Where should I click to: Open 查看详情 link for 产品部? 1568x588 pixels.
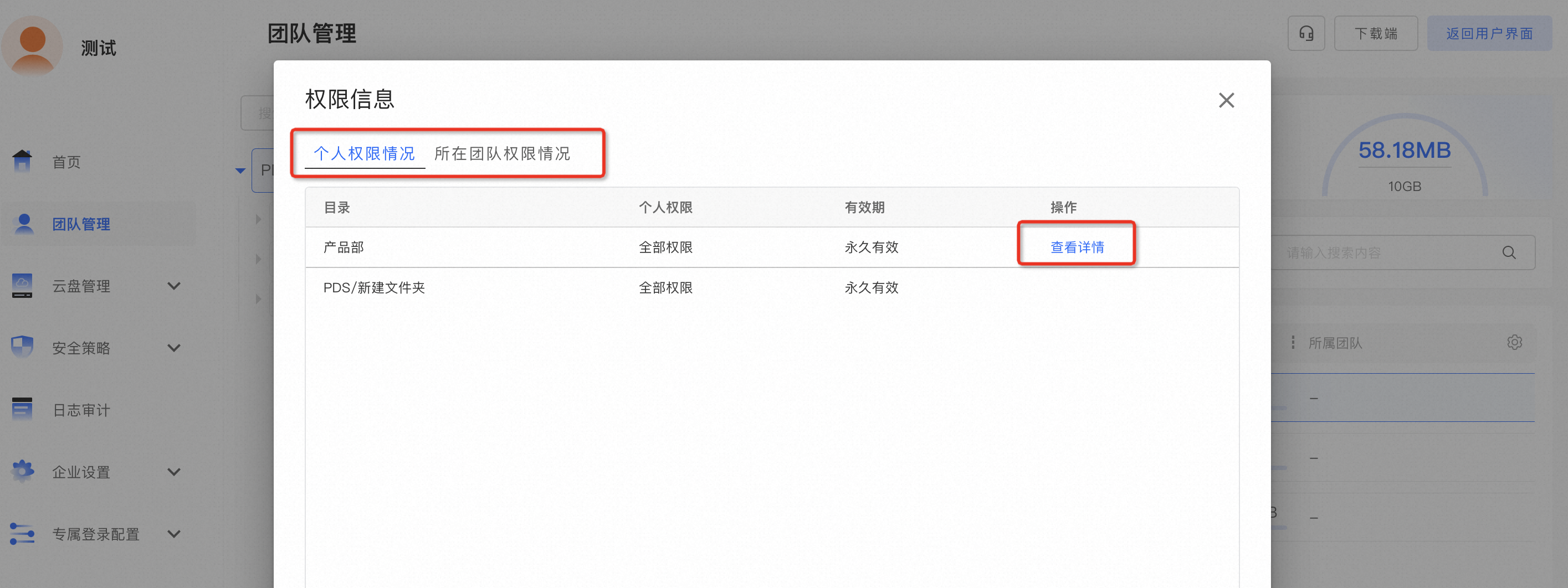pyautogui.click(x=1077, y=247)
